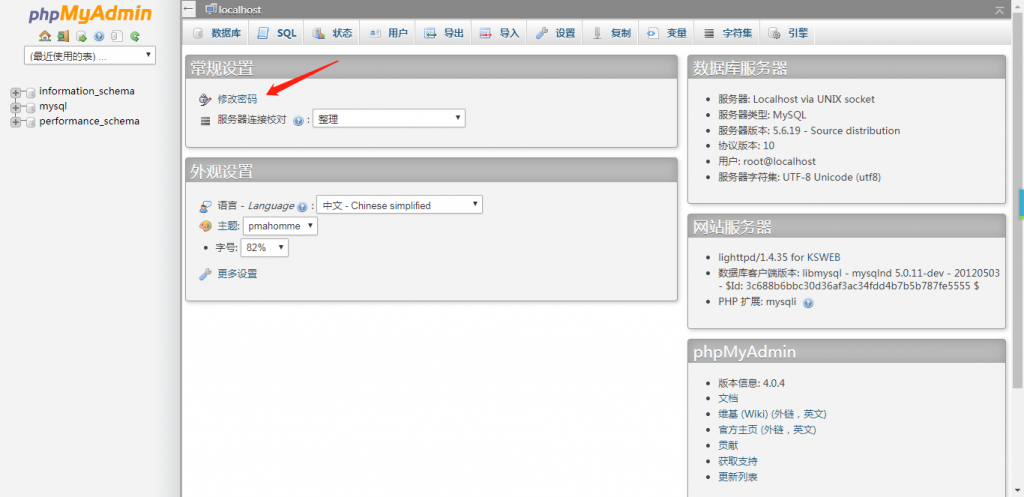The height and width of the screenshot is (497, 1024).
Task: Open the 主题 pmahomme theme dropdown
Action: point(280,226)
